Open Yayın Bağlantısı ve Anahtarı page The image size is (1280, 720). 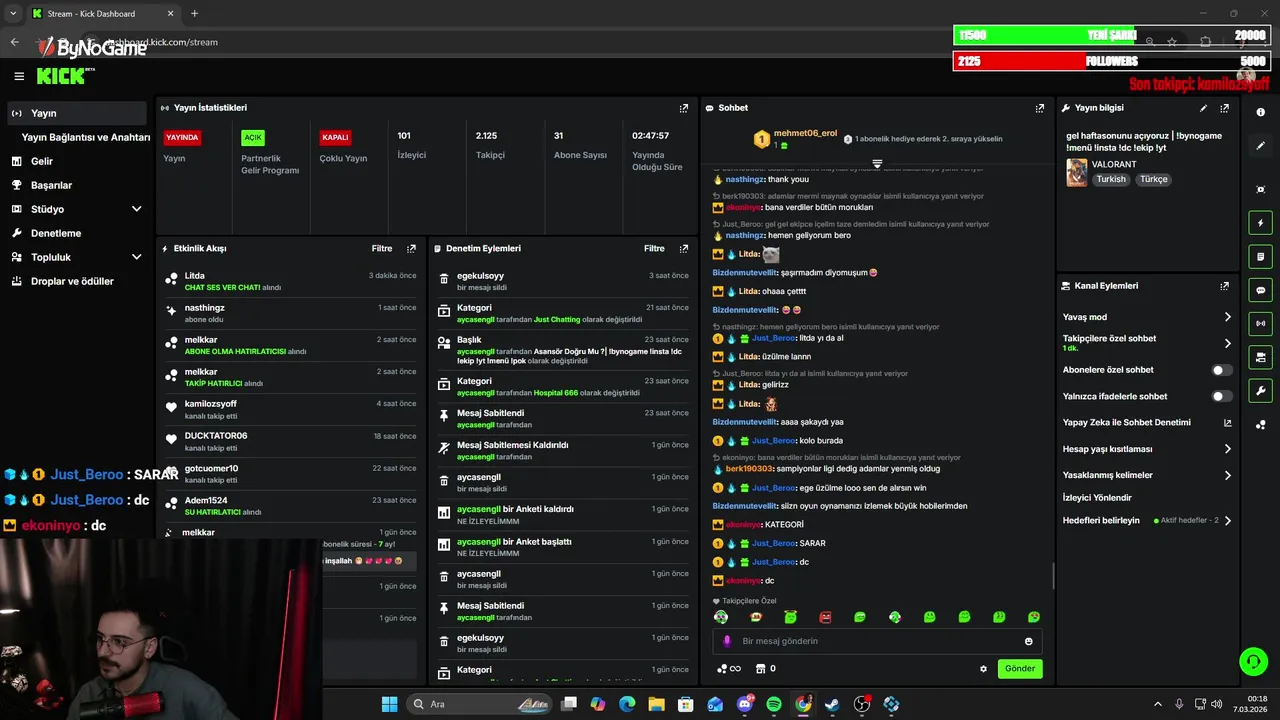[86, 137]
